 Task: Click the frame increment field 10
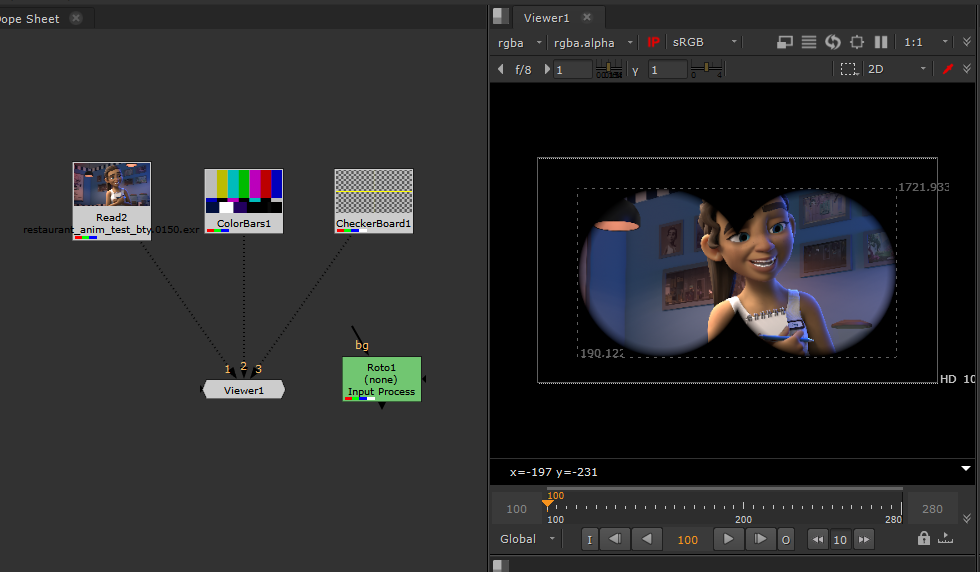point(840,539)
